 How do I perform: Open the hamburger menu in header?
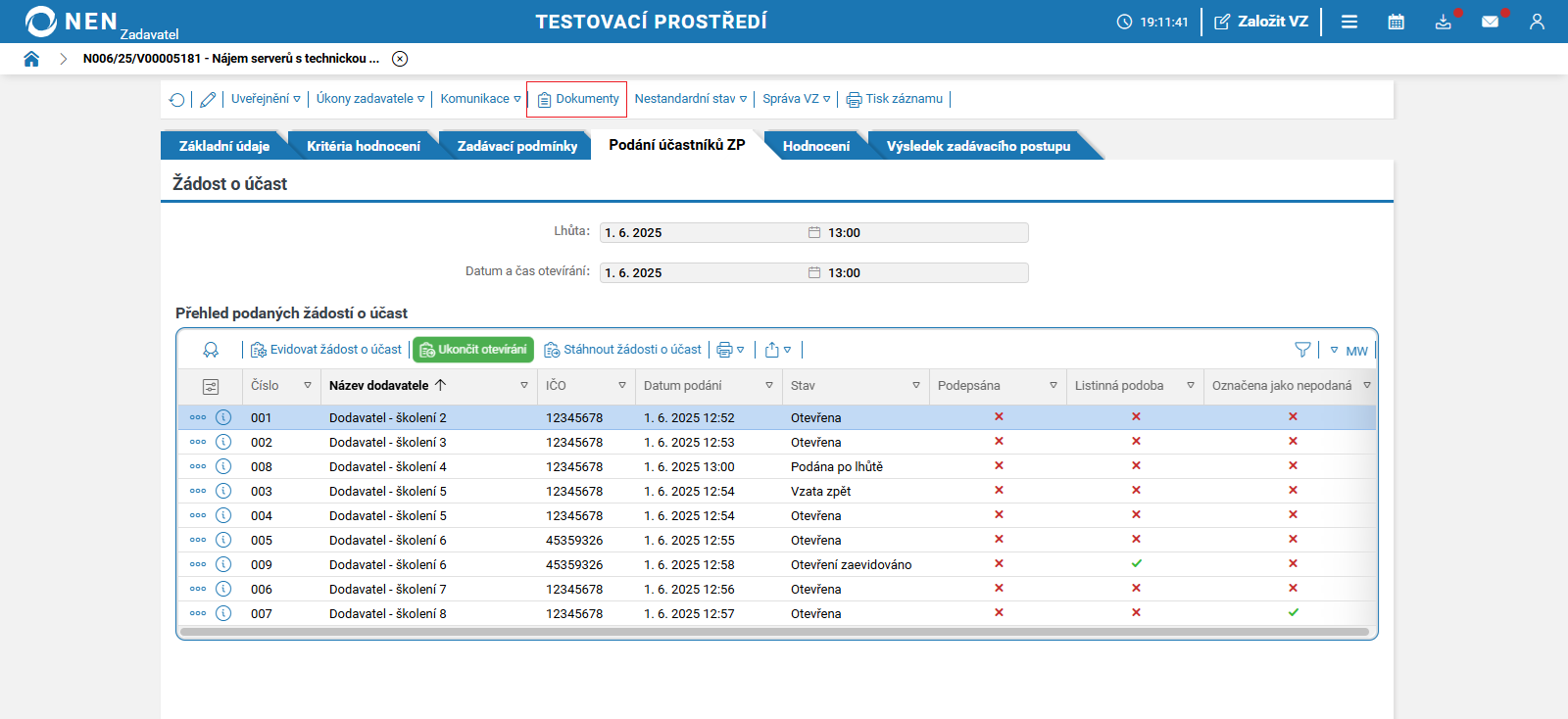(x=1349, y=22)
